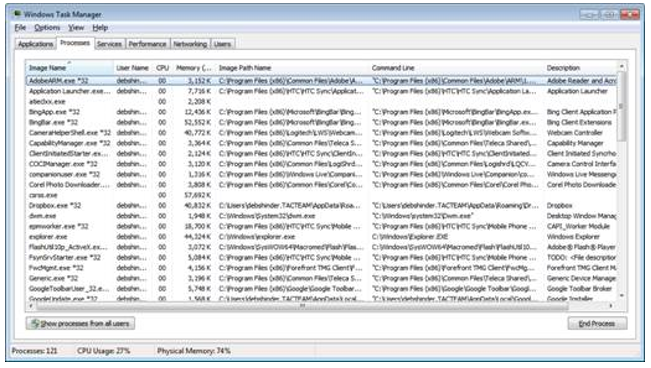The image size is (651, 368).
Task: Select the COCIManager.exe *32 process
Action: [x=321, y=164]
